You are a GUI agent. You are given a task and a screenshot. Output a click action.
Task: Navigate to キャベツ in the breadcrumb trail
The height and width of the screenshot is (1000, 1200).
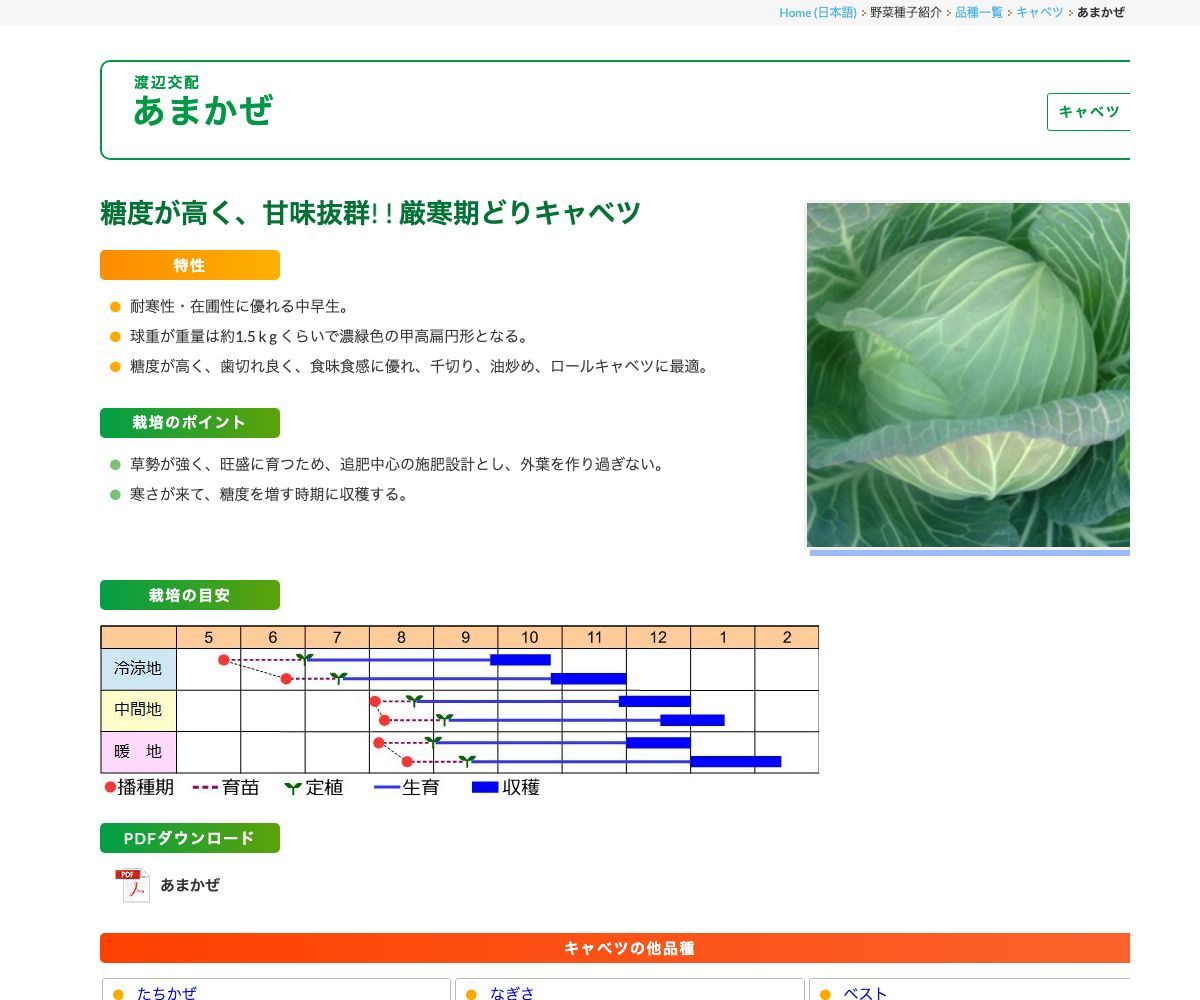click(1040, 12)
